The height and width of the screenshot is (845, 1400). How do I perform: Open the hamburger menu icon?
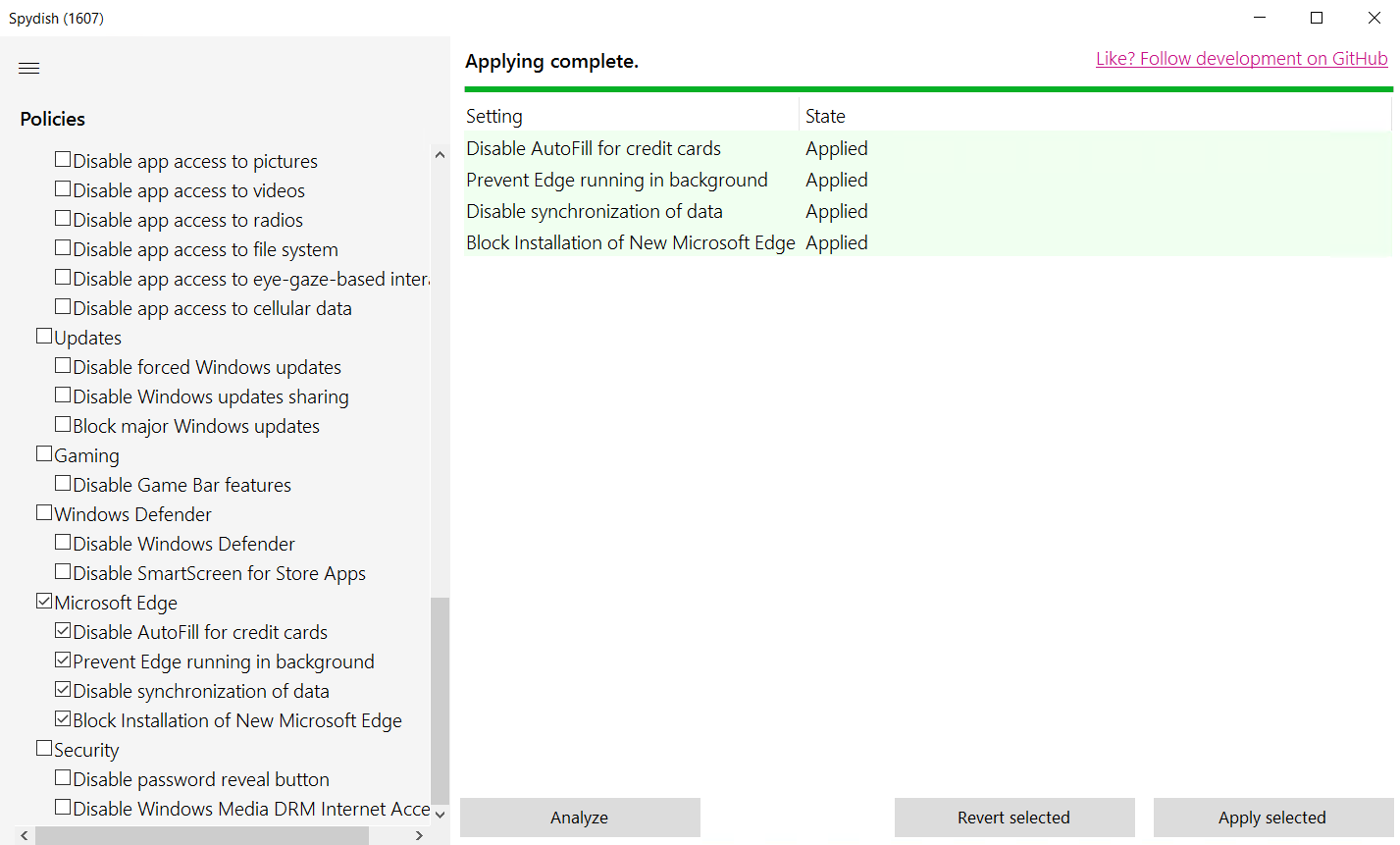29,68
